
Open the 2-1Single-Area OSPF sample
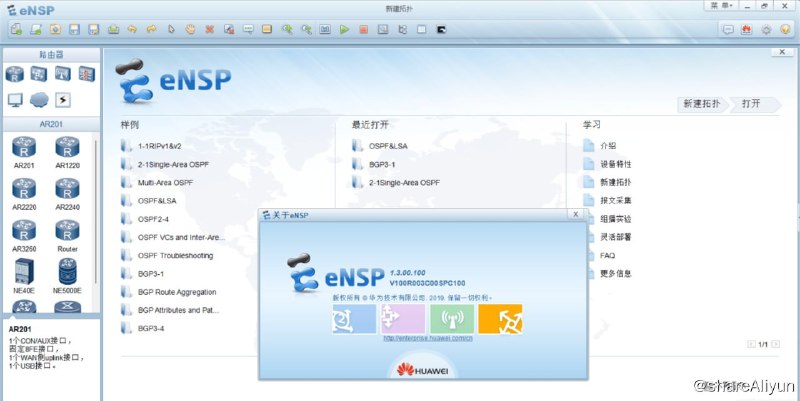pyautogui.click(x=173, y=163)
